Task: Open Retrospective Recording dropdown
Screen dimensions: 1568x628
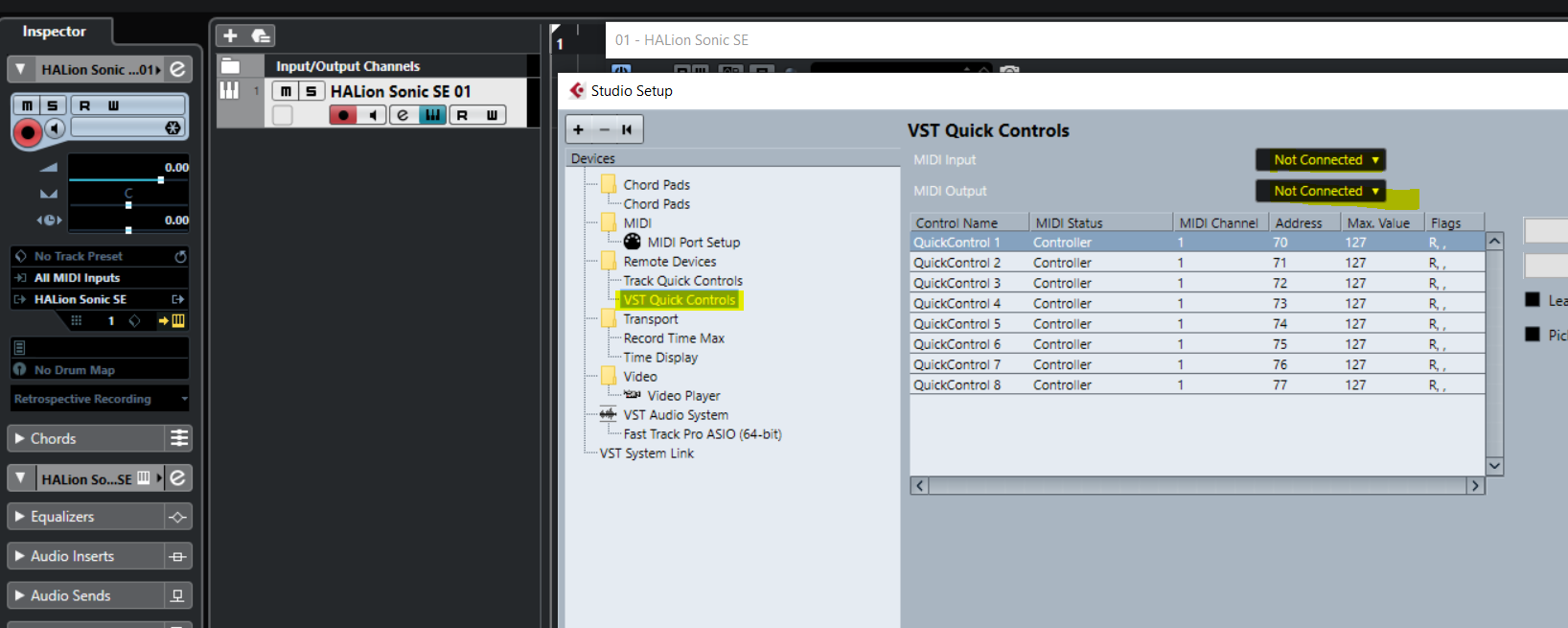Action: pos(101,399)
